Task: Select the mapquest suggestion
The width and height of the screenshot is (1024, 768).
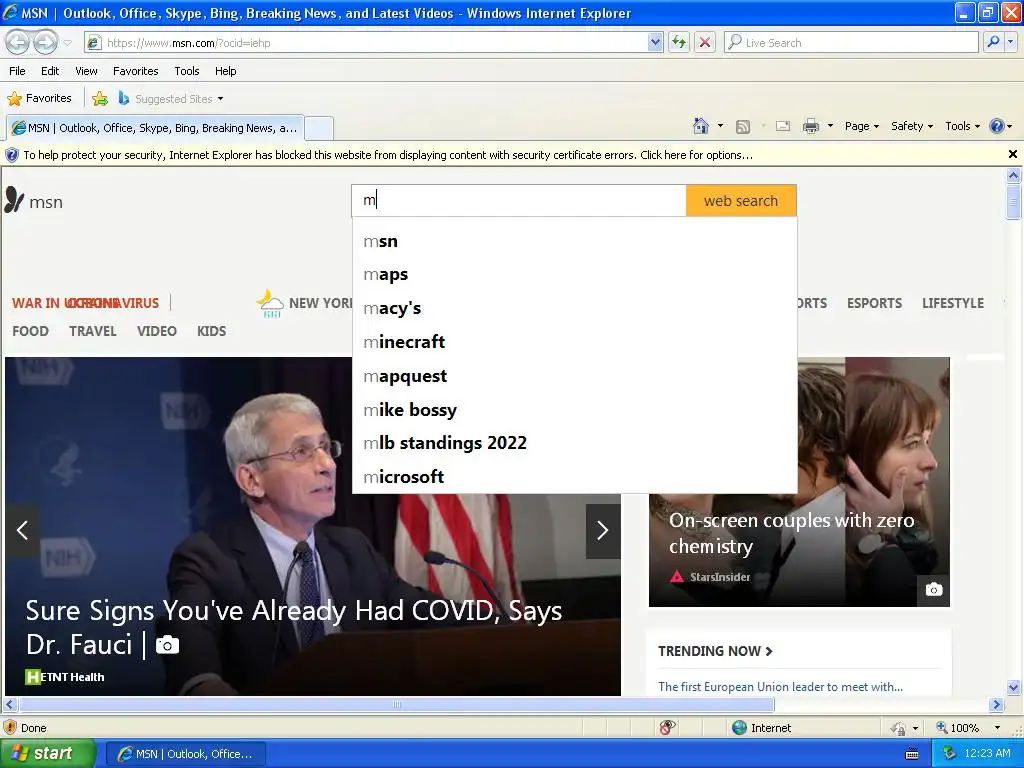Action: [x=574, y=376]
